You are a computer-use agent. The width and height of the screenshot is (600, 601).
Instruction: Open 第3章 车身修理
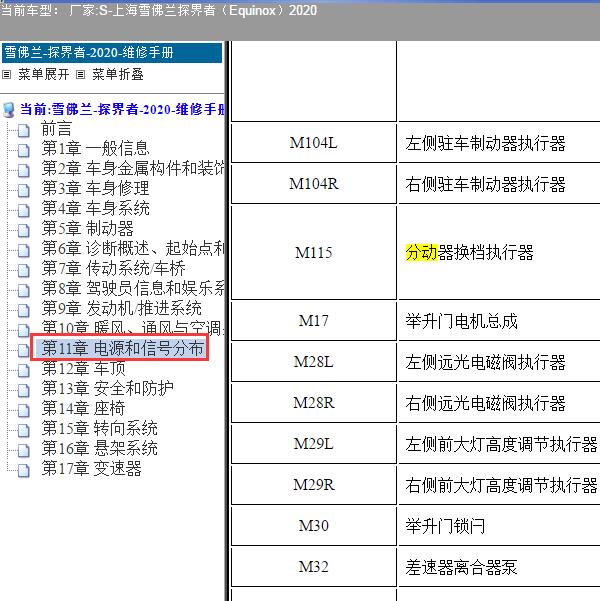pos(95,188)
